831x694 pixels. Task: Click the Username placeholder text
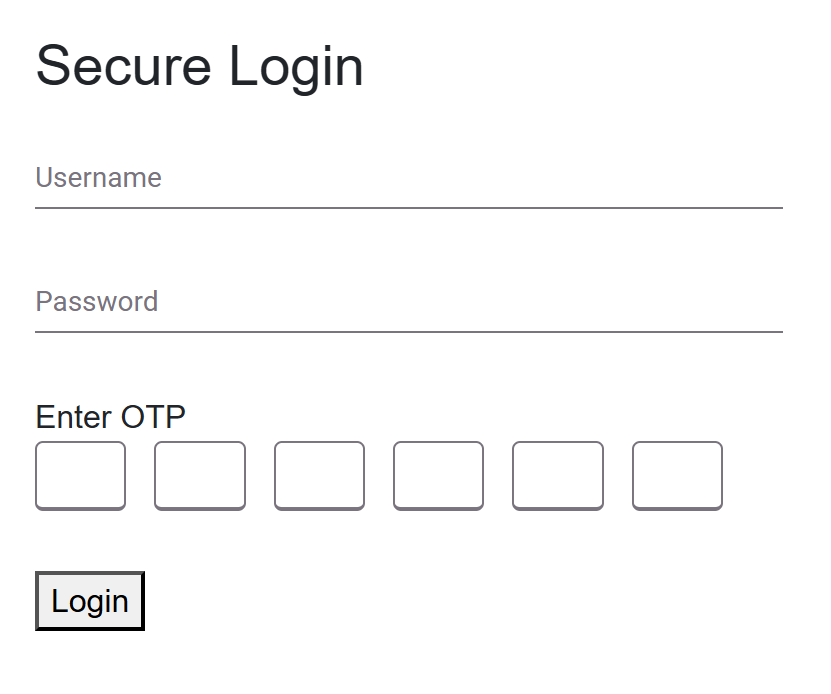[98, 177]
